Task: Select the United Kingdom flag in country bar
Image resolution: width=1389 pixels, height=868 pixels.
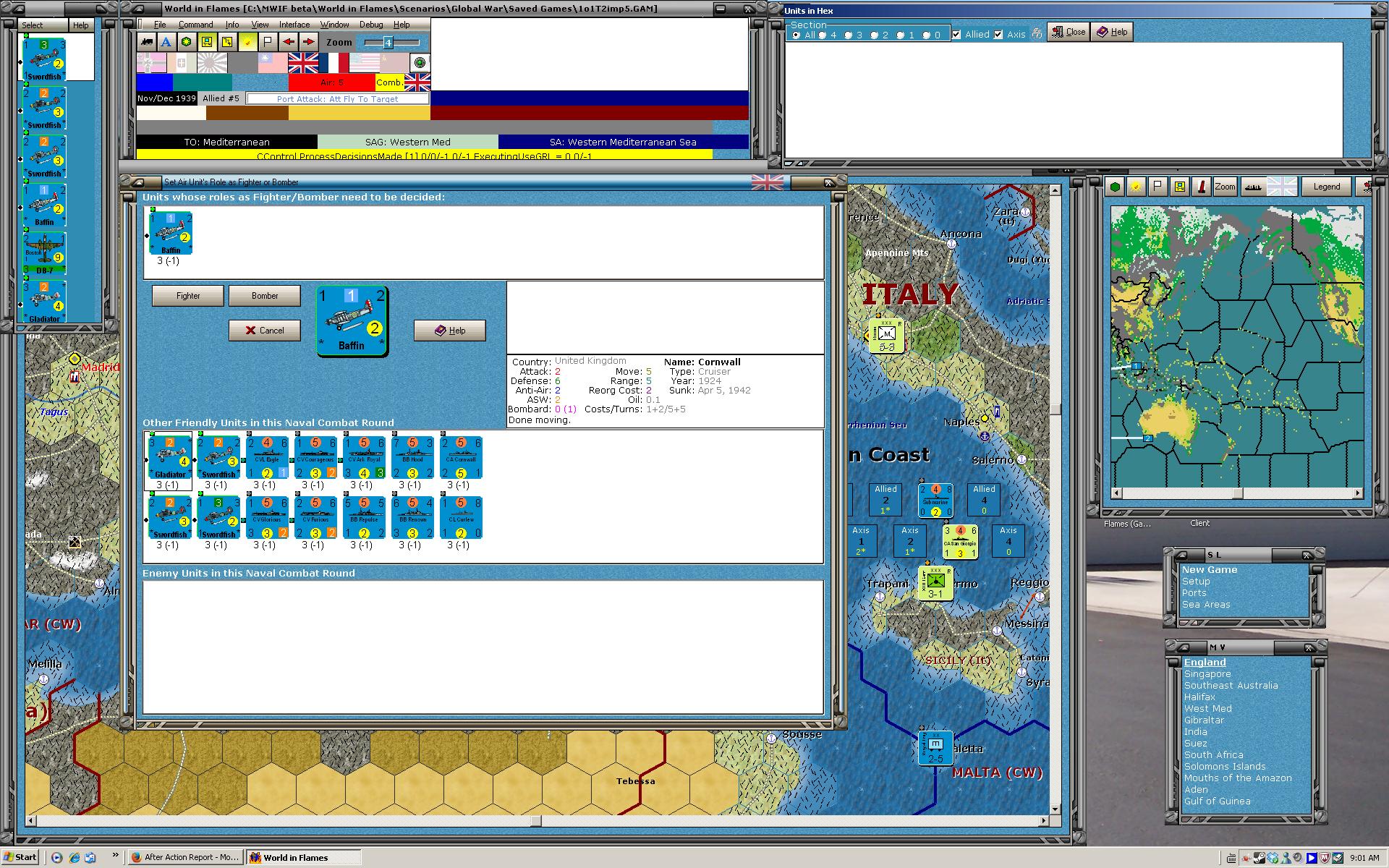Action: [303, 63]
